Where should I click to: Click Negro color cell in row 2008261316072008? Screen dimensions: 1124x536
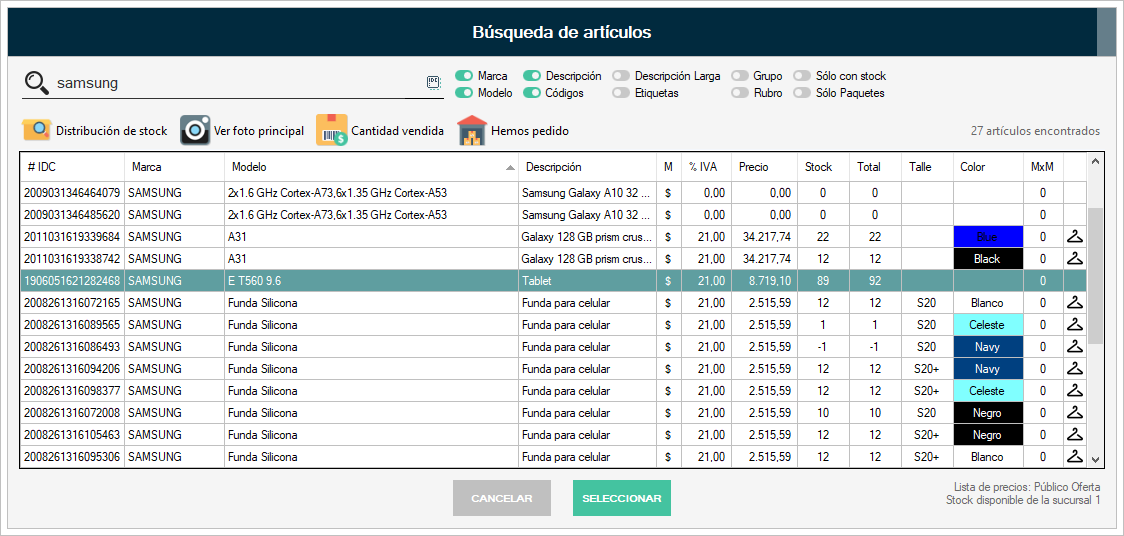click(988, 413)
